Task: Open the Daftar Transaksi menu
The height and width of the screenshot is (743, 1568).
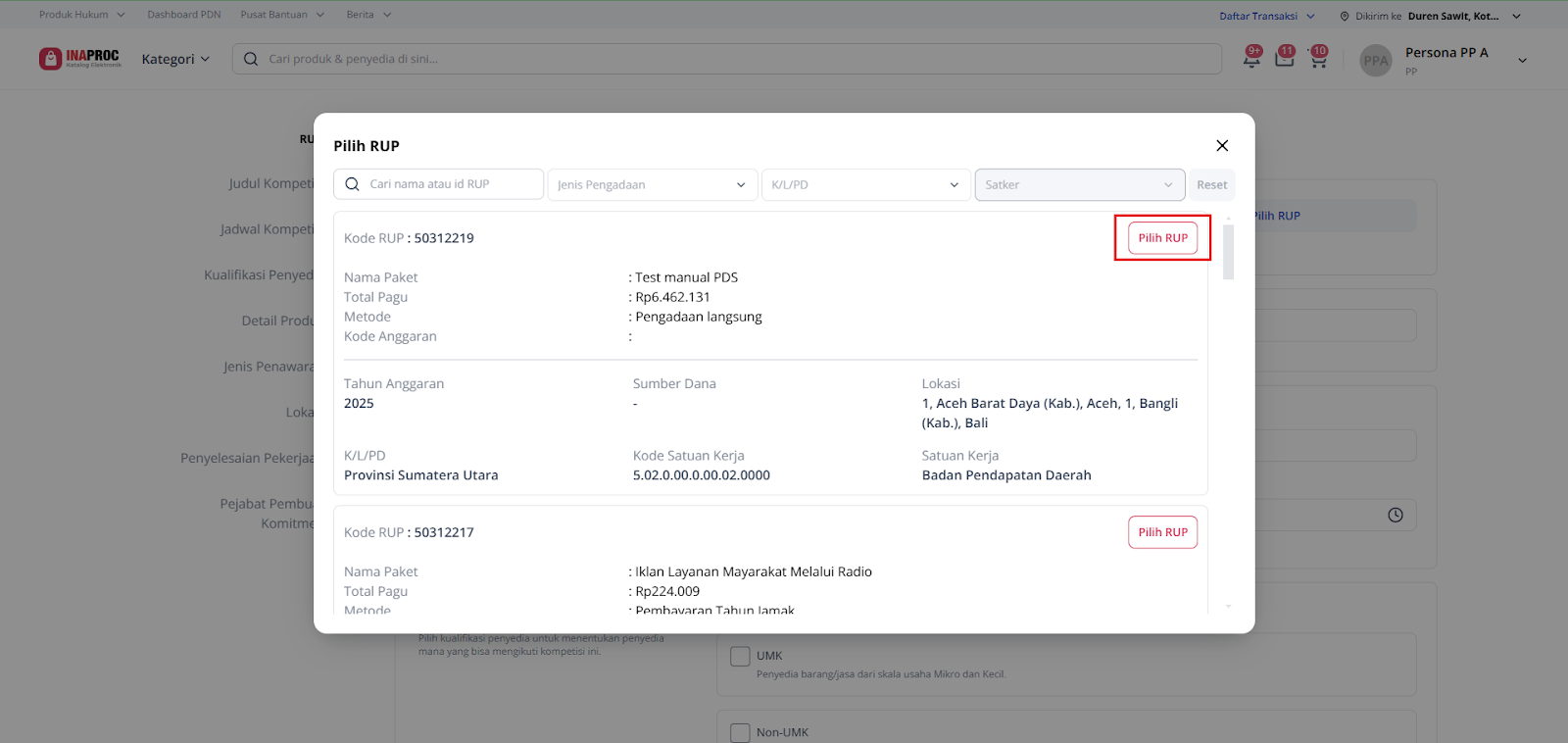Action: 1266,16
